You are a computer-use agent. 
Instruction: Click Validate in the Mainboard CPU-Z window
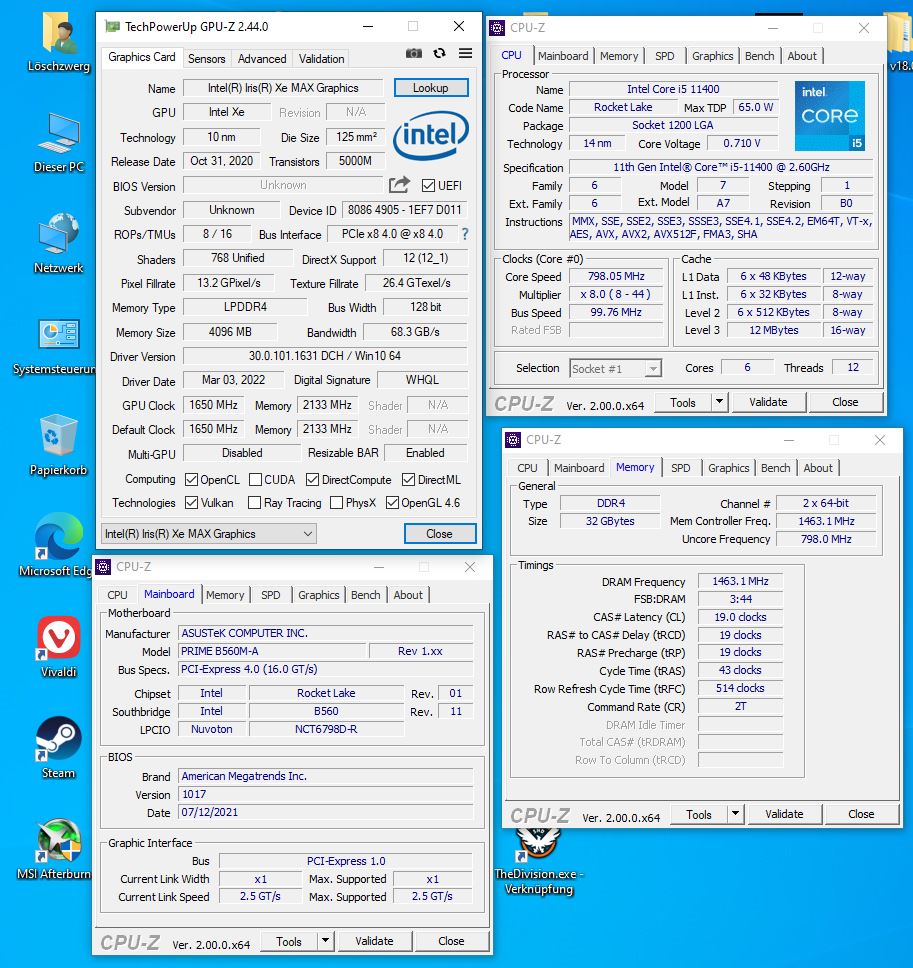tap(374, 941)
